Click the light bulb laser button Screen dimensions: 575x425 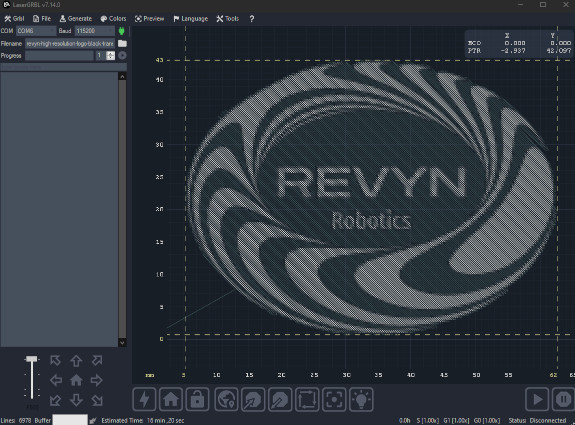(x=361, y=399)
